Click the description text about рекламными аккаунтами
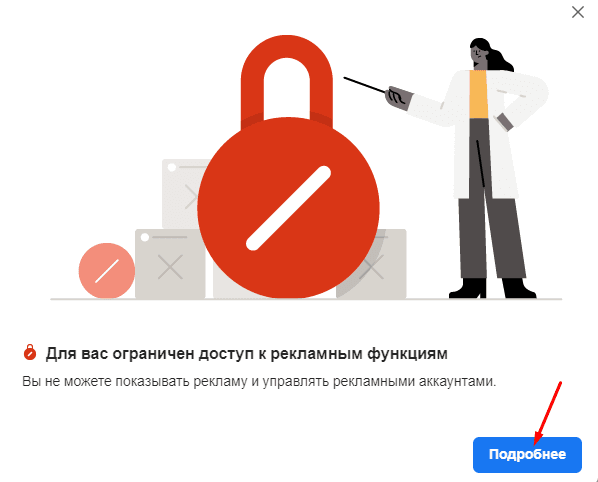The width and height of the screenshot is (598, 482). (x=259, y=381)
